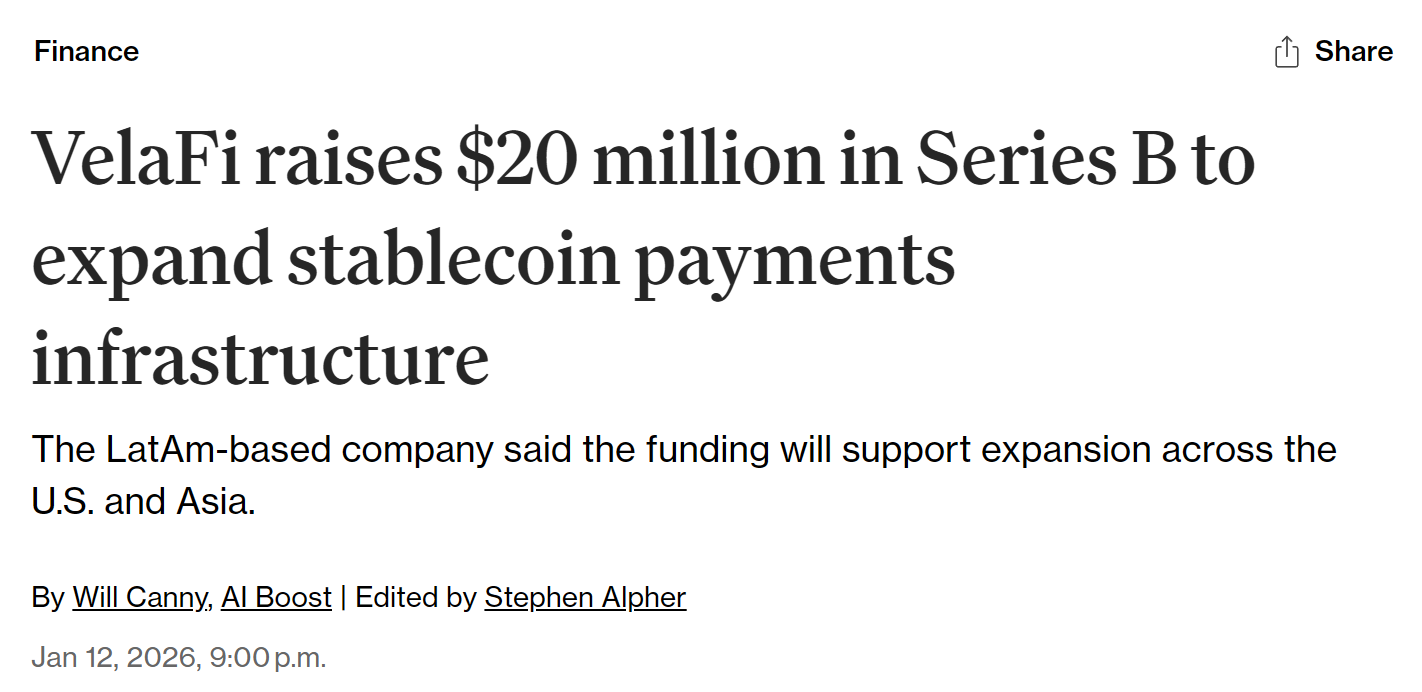Click the word "infrastructure" in headline
Viewport: 1422px width, 692px height.
pyautogui.click(x=260, y=358)
